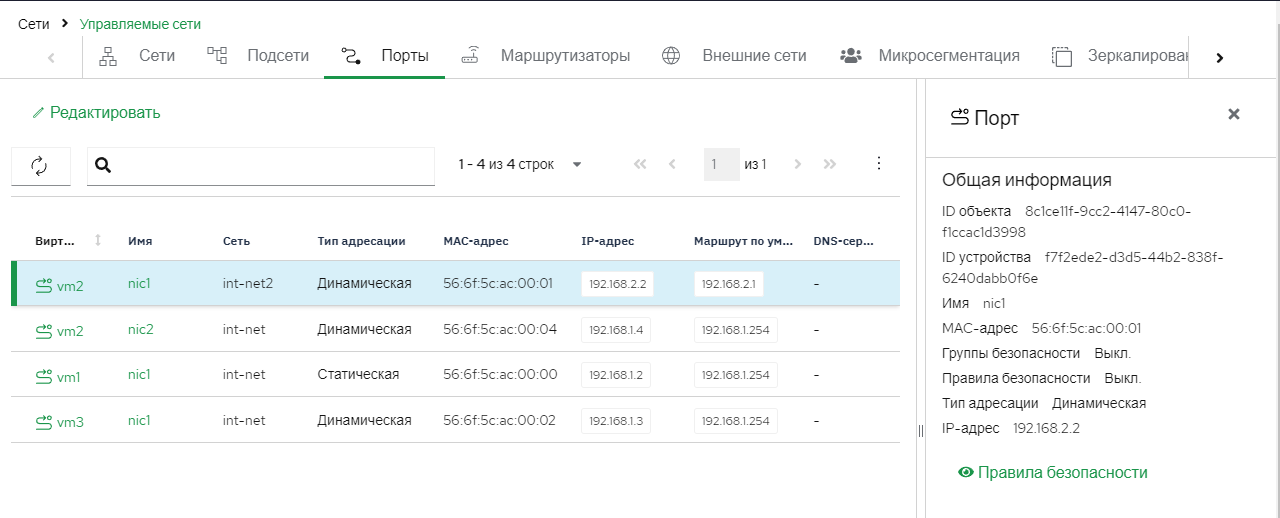Click the Маршрутизаторы router icon

(470, 56)
